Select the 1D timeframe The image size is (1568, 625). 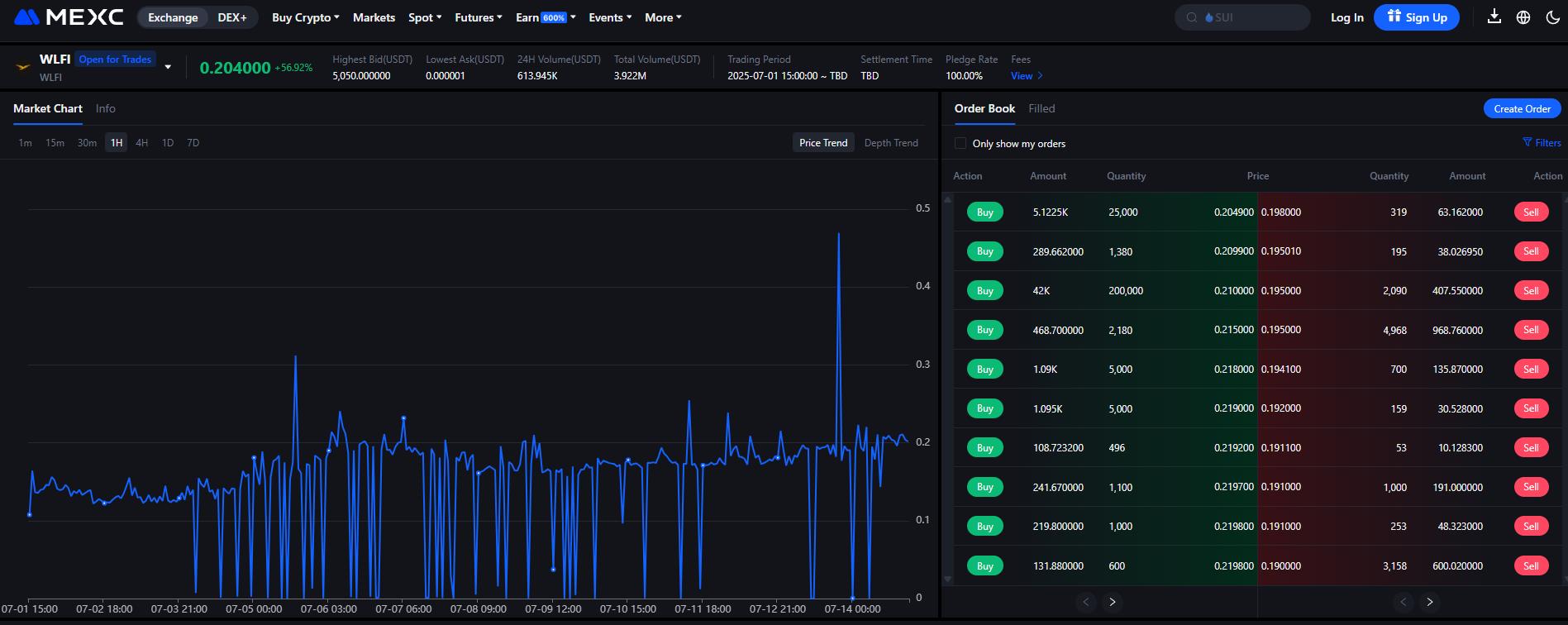(168, 143)
